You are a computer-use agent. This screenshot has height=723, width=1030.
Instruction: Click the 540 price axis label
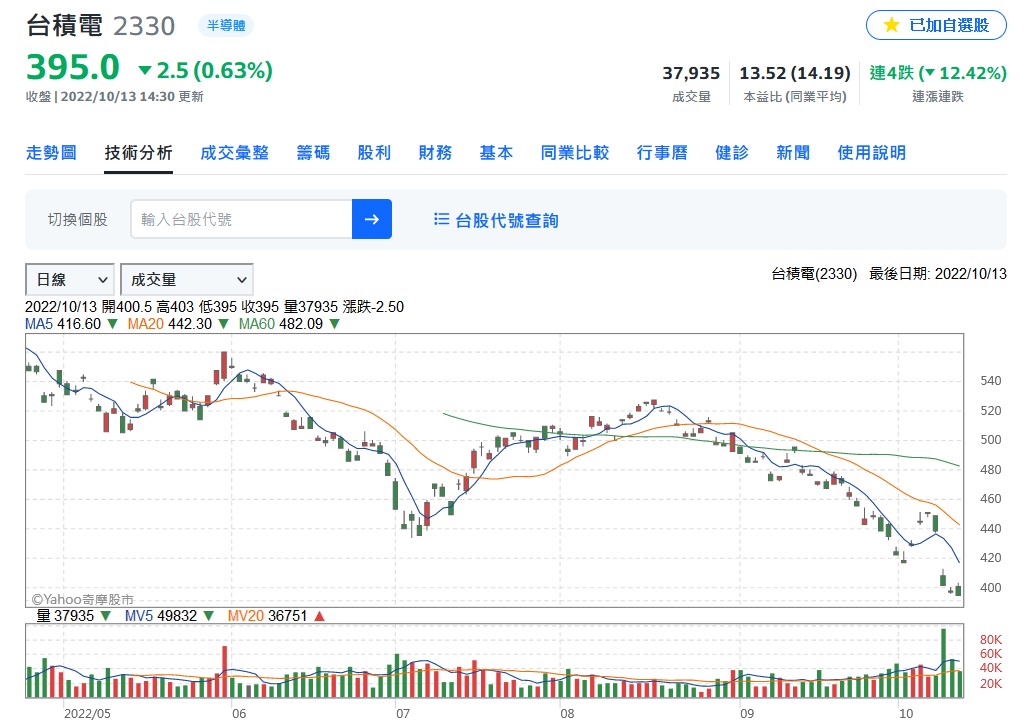click(x=991, y=381)
